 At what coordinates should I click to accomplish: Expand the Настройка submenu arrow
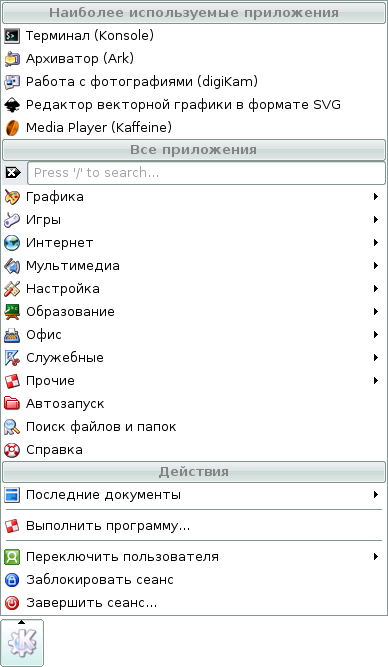point(376,288)
